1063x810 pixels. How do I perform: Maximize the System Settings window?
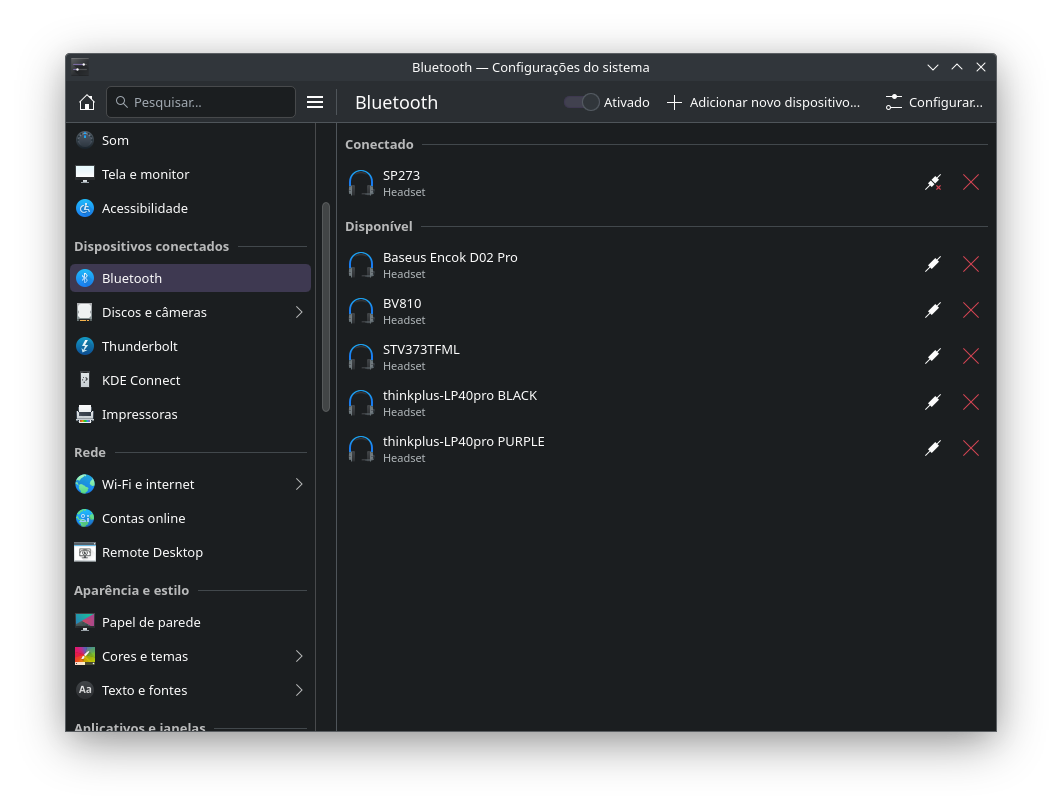point(957,67)
